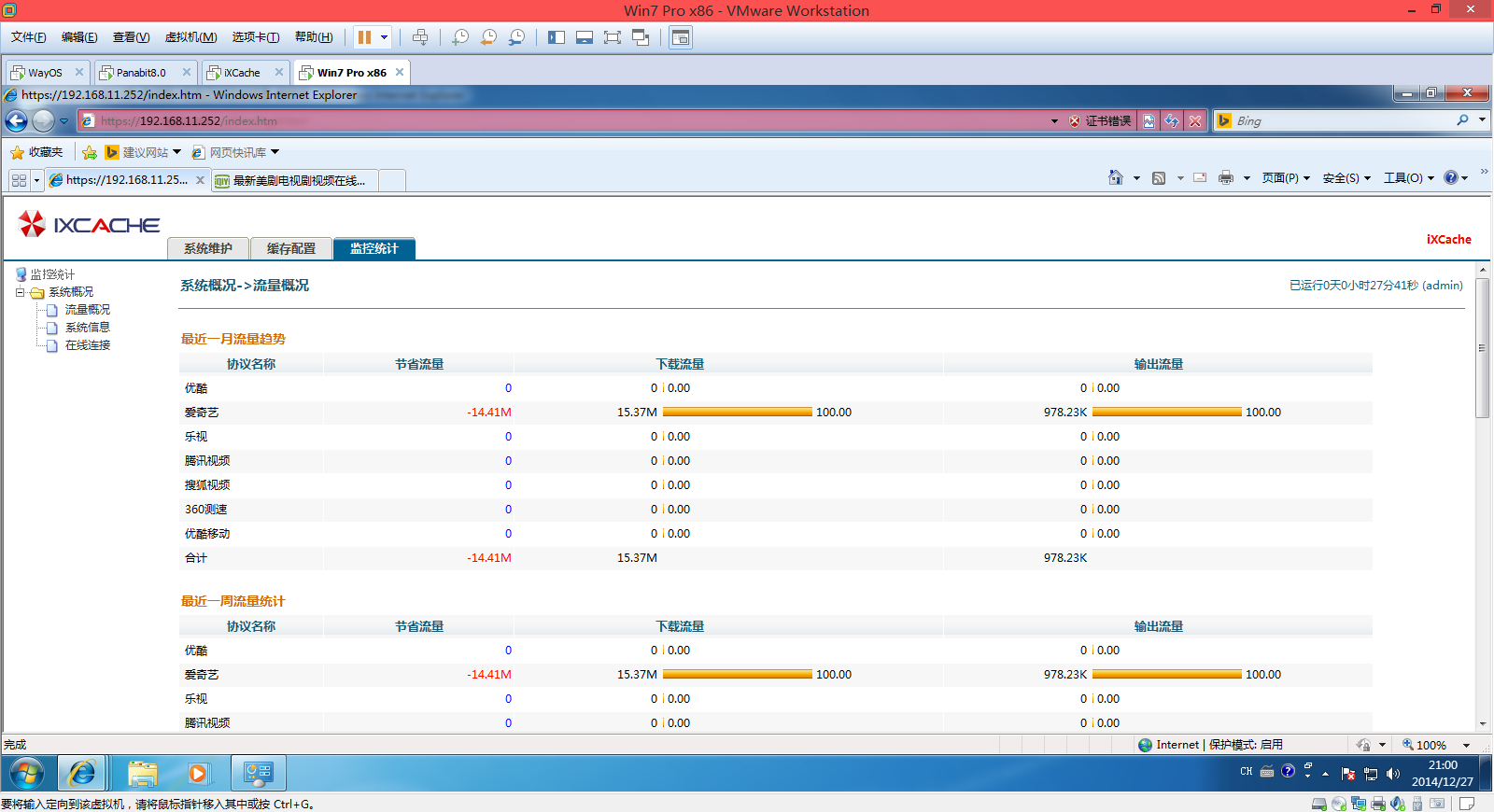The width and height of the screenshot is (1494, 812).
Task: Click the Internet Explorer back button
Action: point(17,120)
